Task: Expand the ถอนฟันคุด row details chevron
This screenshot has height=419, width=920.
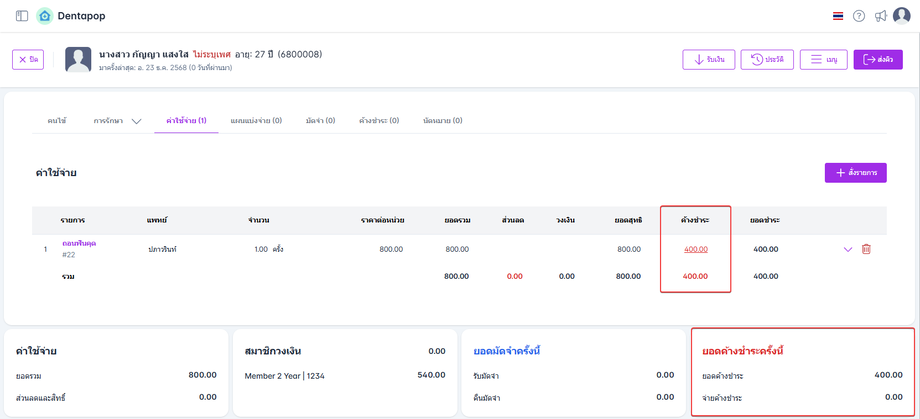Action: (848, 249)
